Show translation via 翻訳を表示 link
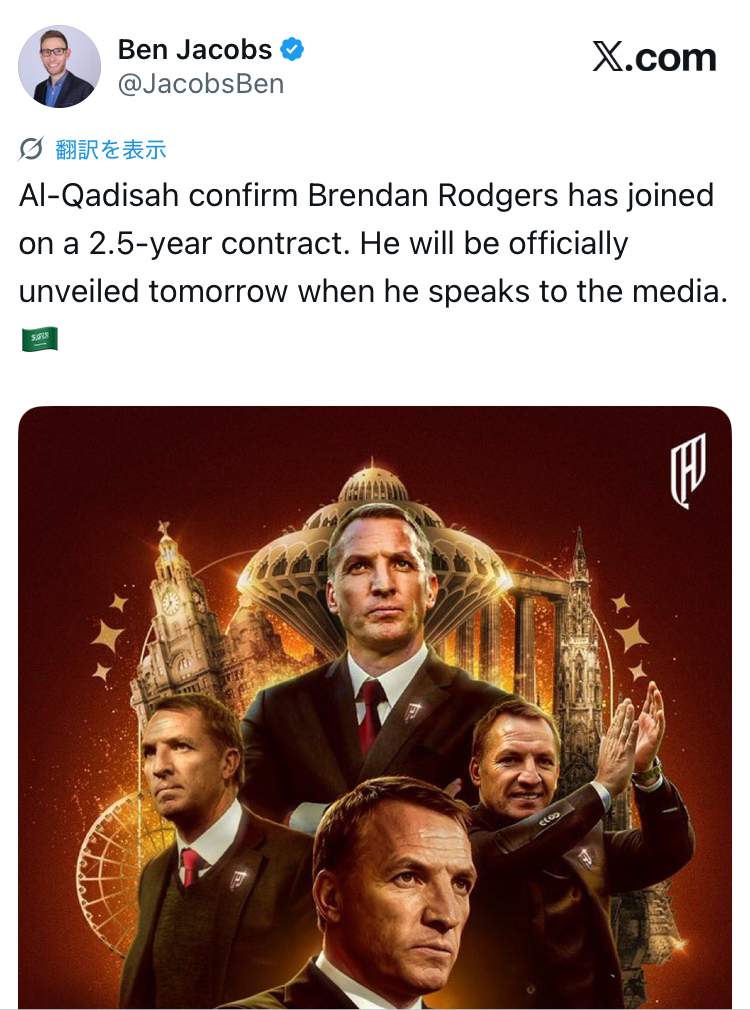 (x=111, y=150)
